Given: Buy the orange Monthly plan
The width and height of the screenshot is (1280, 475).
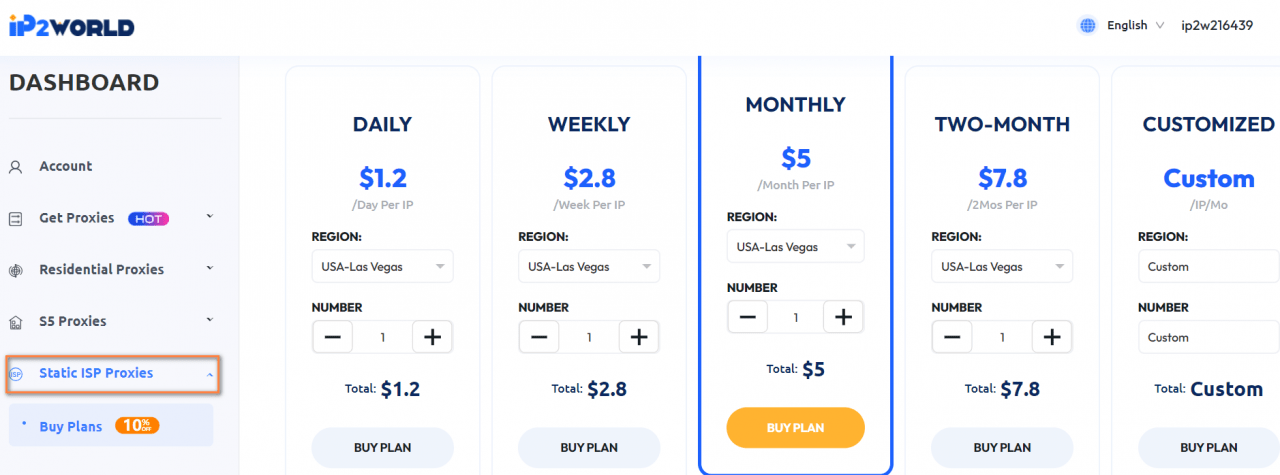Looking at the screenshot, I should [x=795, y=427].
